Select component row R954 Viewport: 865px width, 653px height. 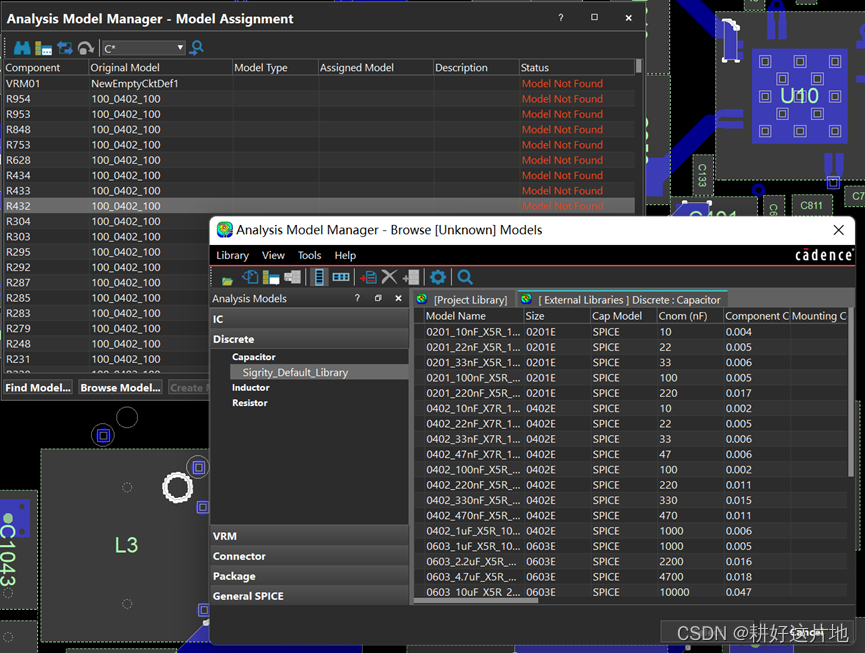[x=319, y=99]
